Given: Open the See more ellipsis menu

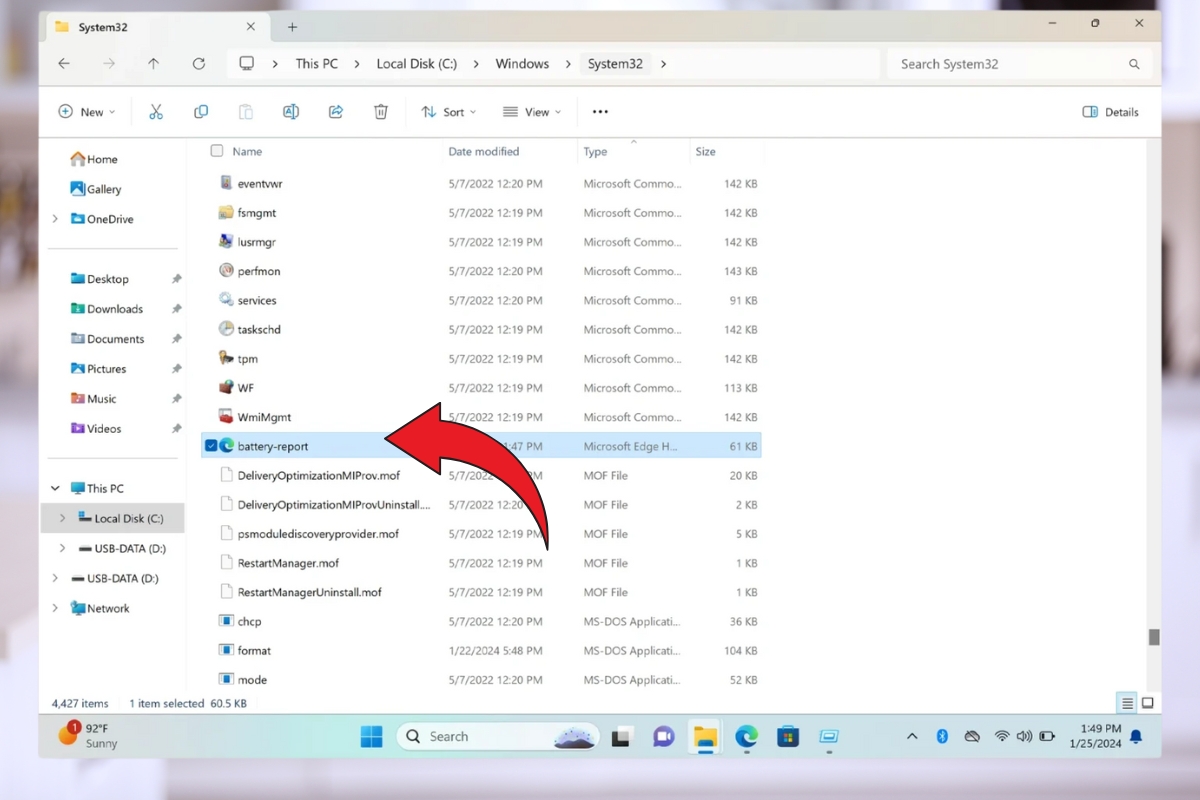Looking at the screenshot, I should point(600,112).
